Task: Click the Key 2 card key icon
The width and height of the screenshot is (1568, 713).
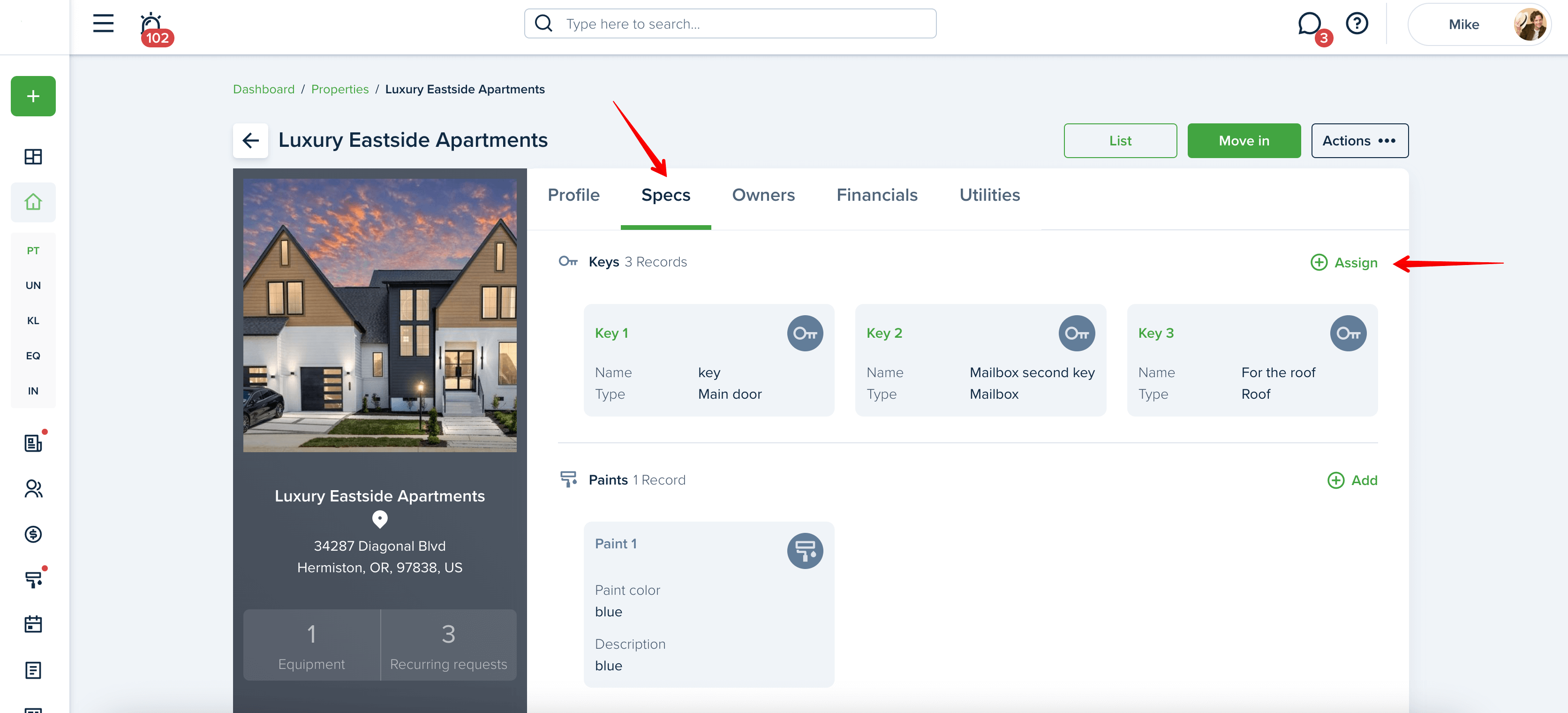Action: pyautogui.click(x=1076, y=333)
